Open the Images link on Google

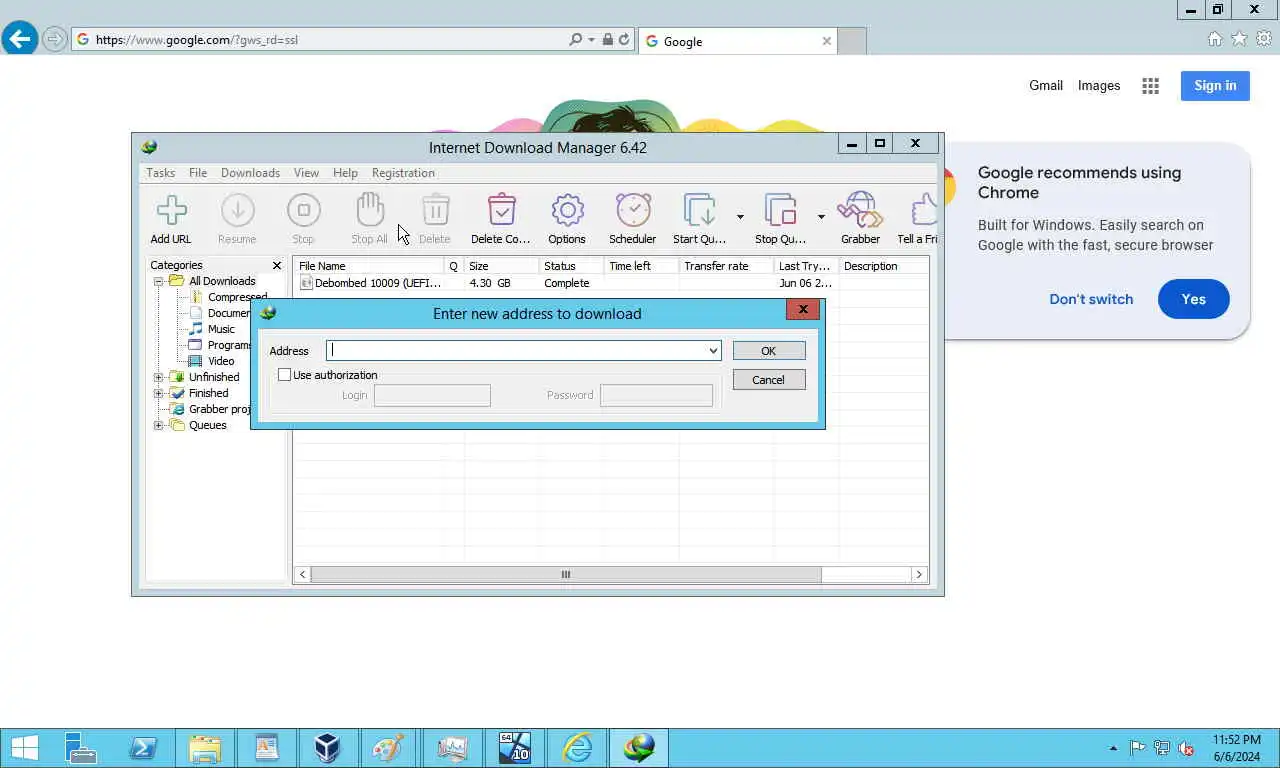pyautogui.click(x=1099, y=86)
